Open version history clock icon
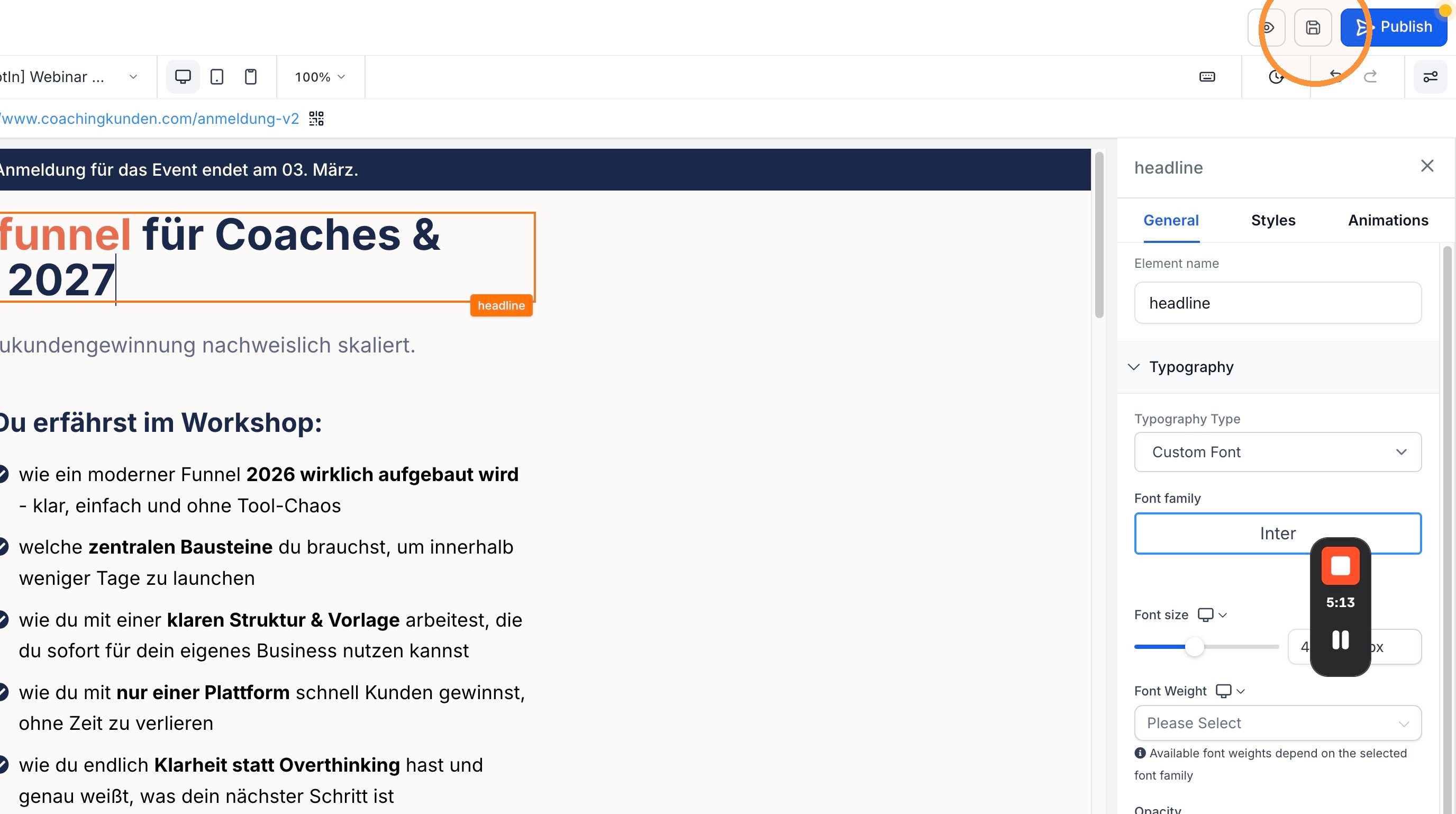The image size is (1456, 814). (1276, 77)
